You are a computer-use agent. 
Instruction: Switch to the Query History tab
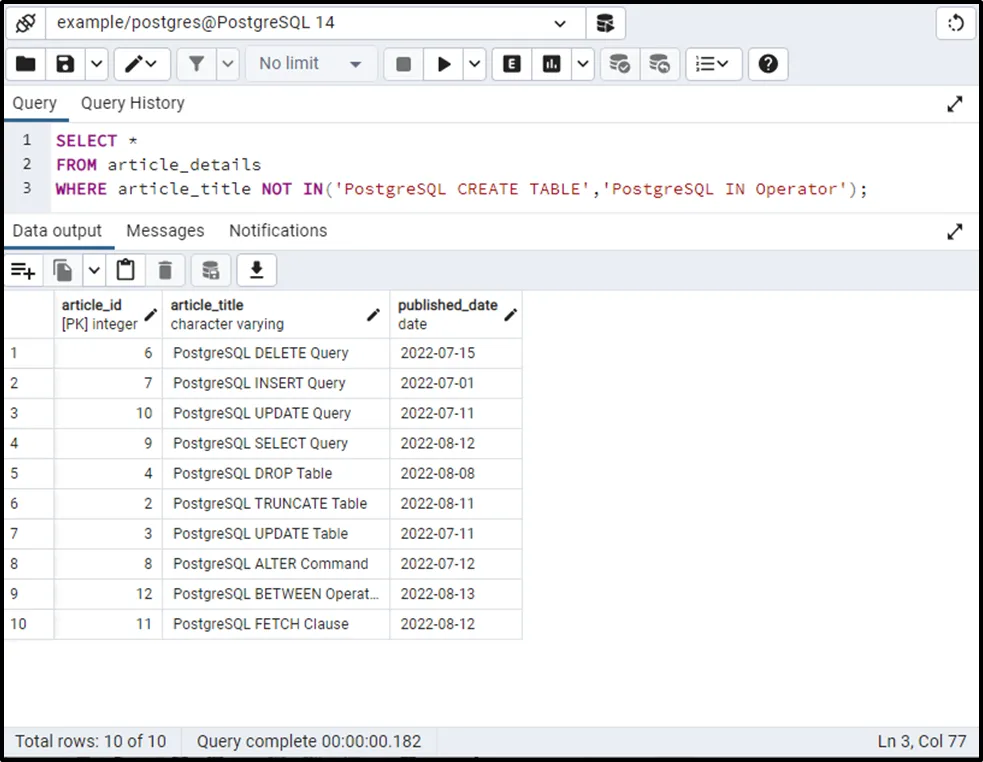tap(132, 103)
